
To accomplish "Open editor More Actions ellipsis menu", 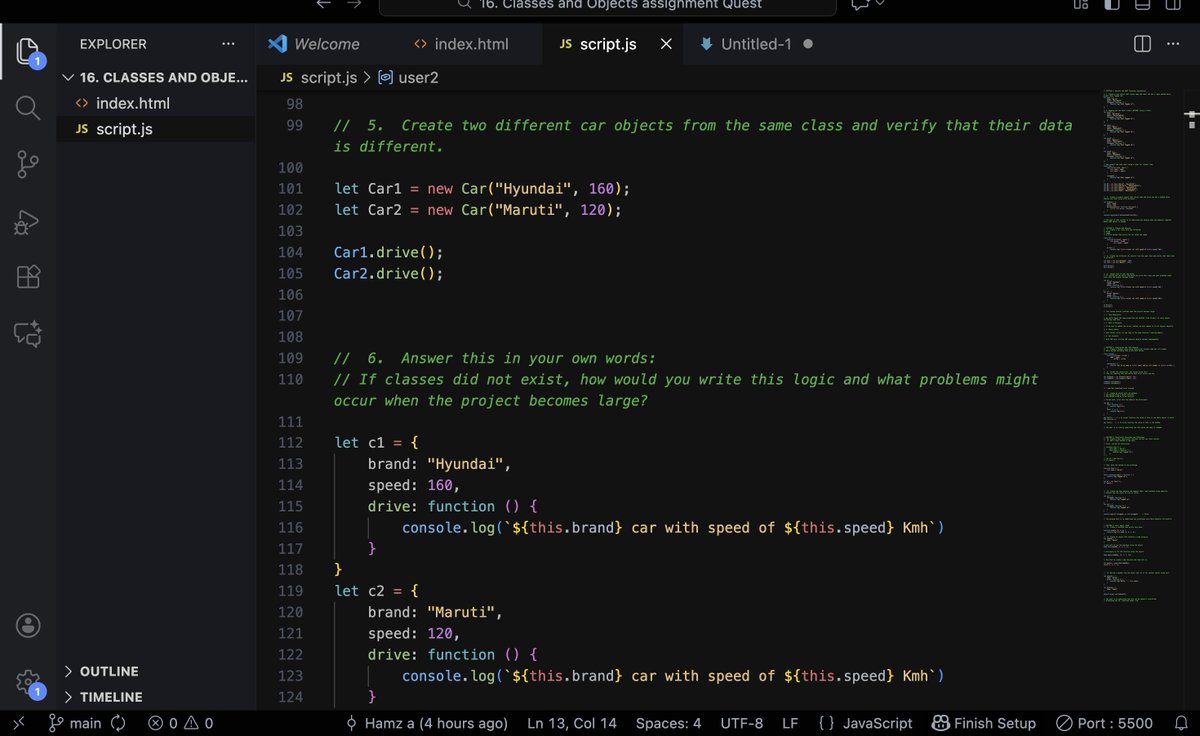I will pos(1173,44).
